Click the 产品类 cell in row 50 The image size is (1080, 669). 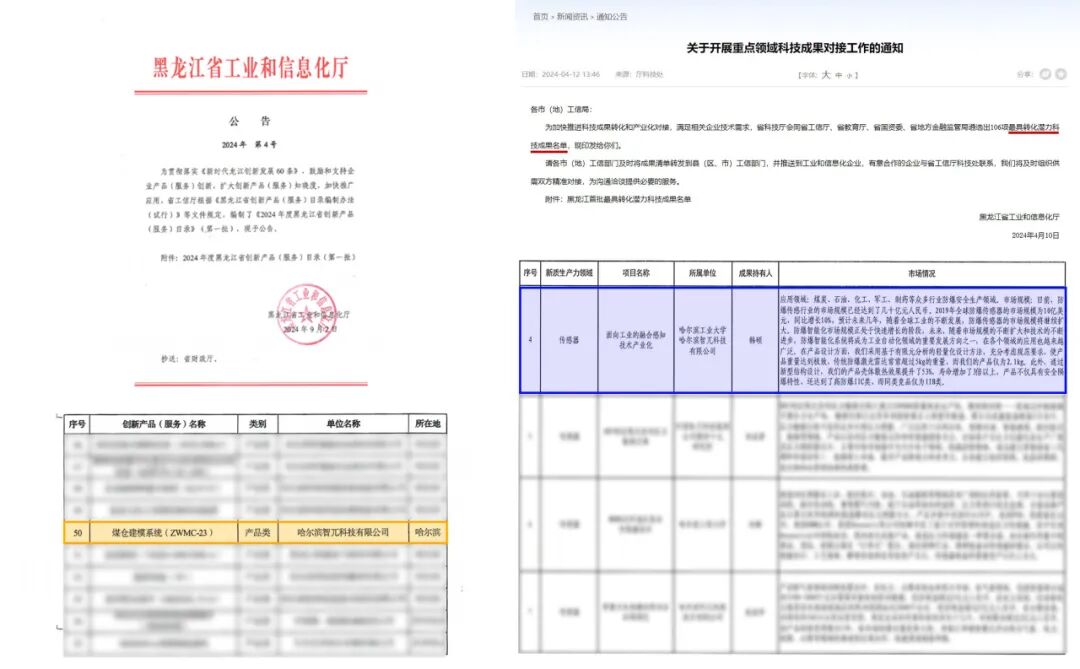point(258,533)
